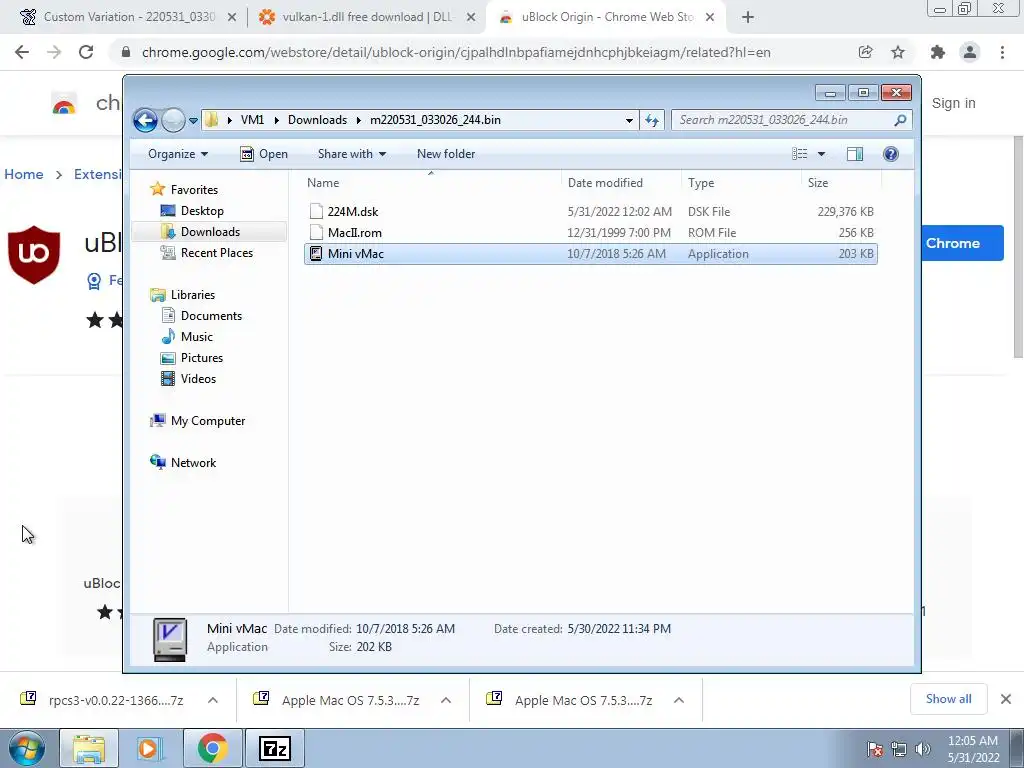This screenshot has width=1024, height=768.
Task: Launch Windows Media Player from taskbar
Action: pyautogui.click(x=149, y=748)
